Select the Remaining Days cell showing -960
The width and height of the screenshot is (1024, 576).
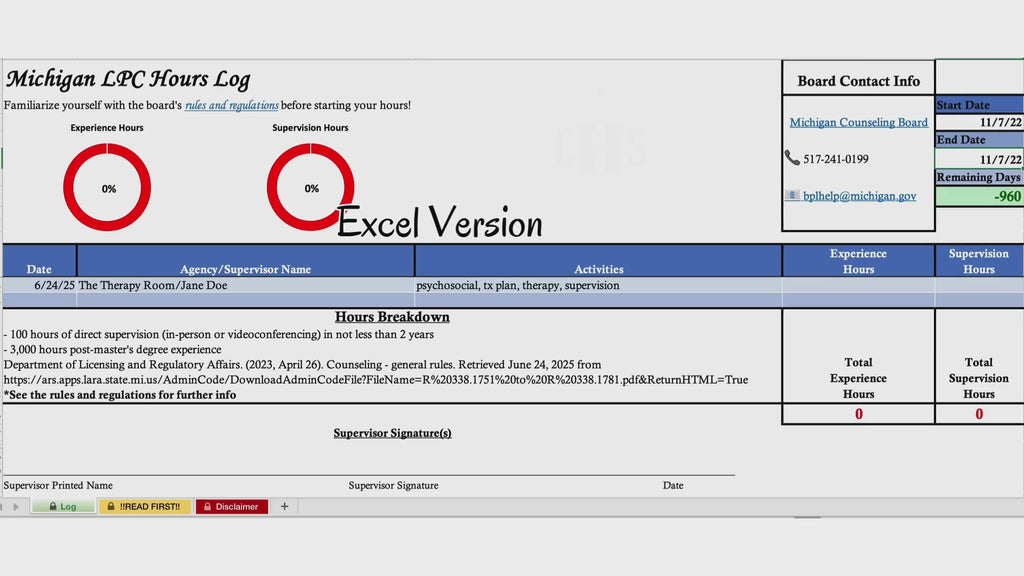tap(979, 197)
